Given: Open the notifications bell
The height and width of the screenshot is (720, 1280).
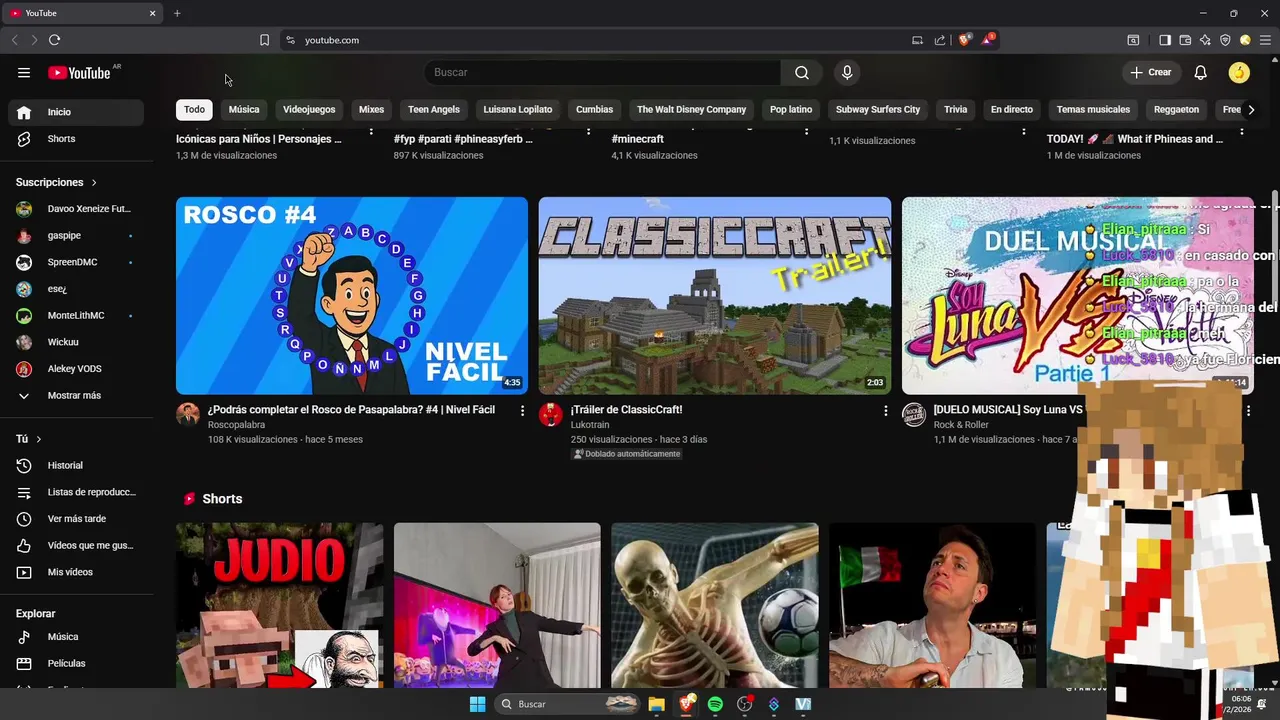Looking at the screenshot, I should pos(1201,72).
